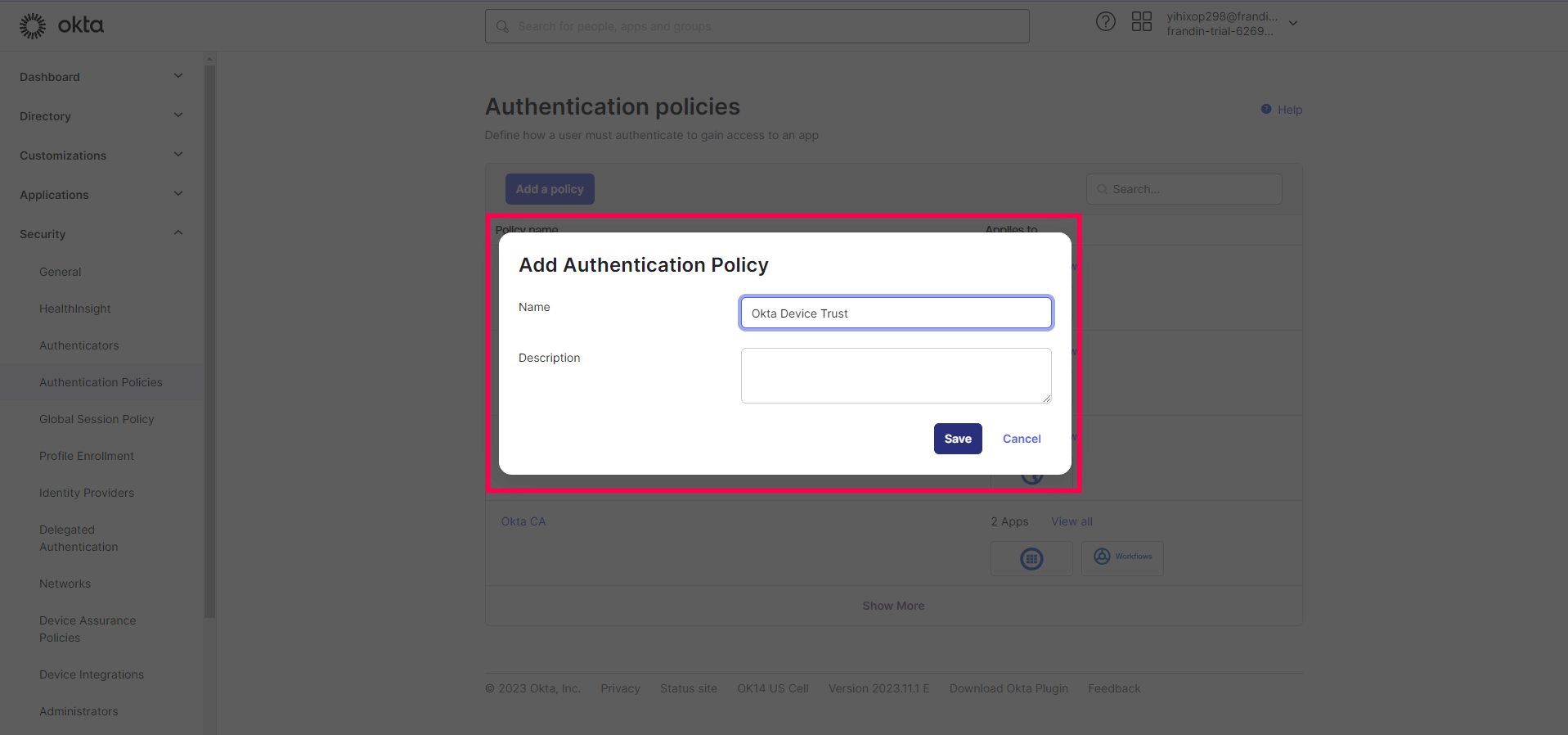Open the help question mark icon
Viewport: 1568px width, 735px height.
(x=1105, y=22)
